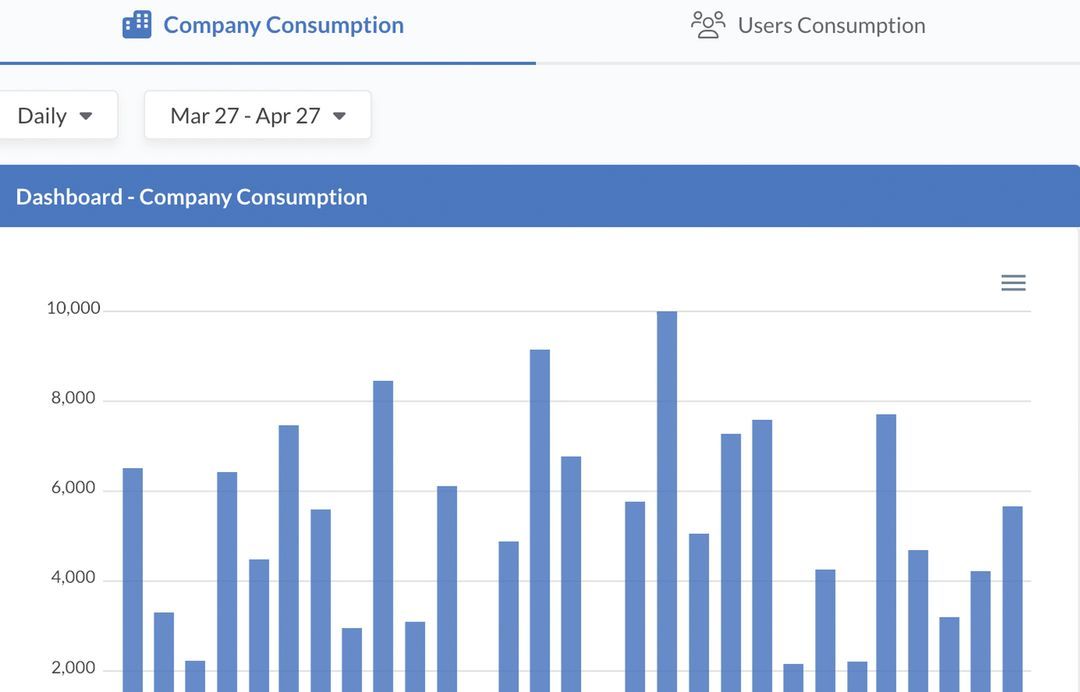Click the tallest bar reaching 10,000

tap(667, 500)
